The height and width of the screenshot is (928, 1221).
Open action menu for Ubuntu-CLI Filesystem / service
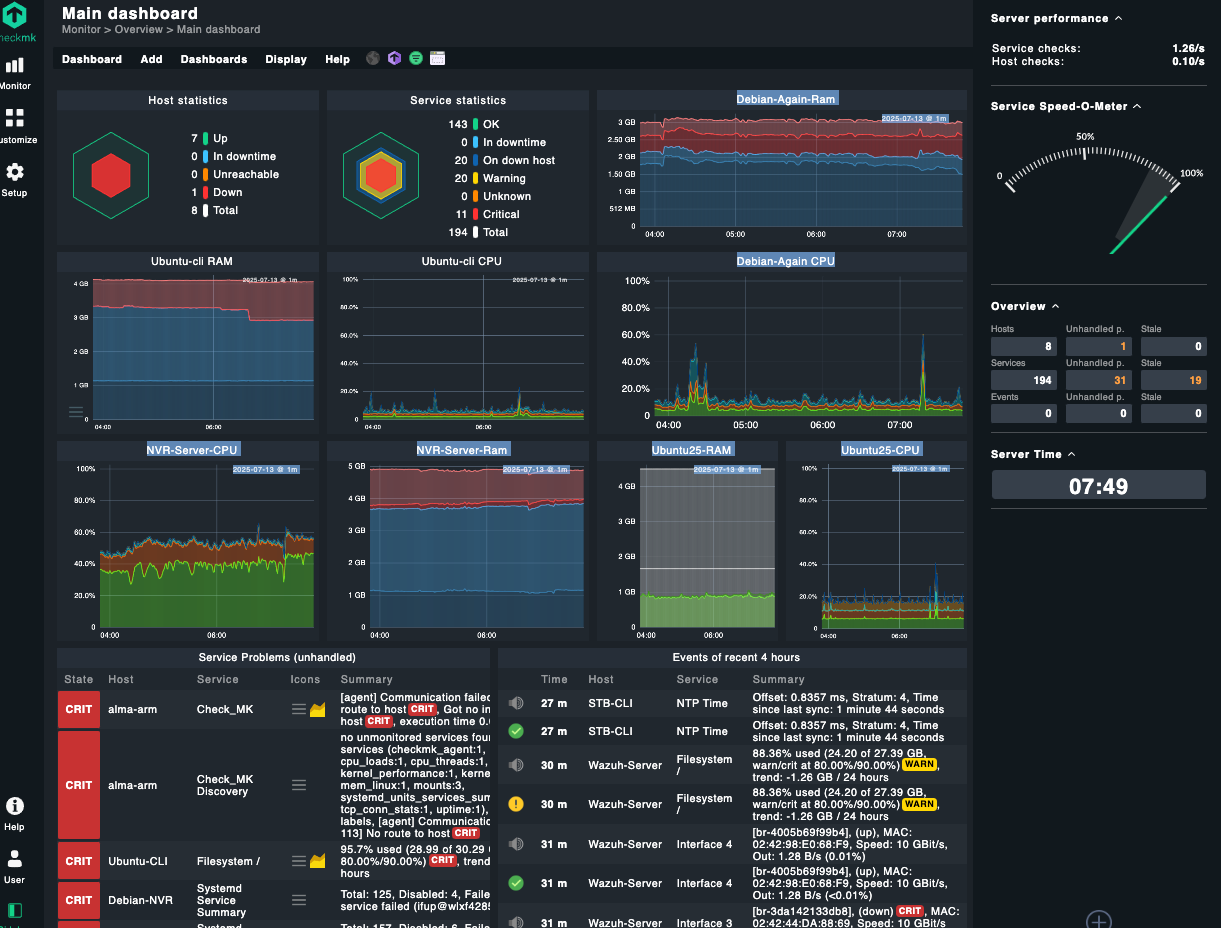(298, 861)
